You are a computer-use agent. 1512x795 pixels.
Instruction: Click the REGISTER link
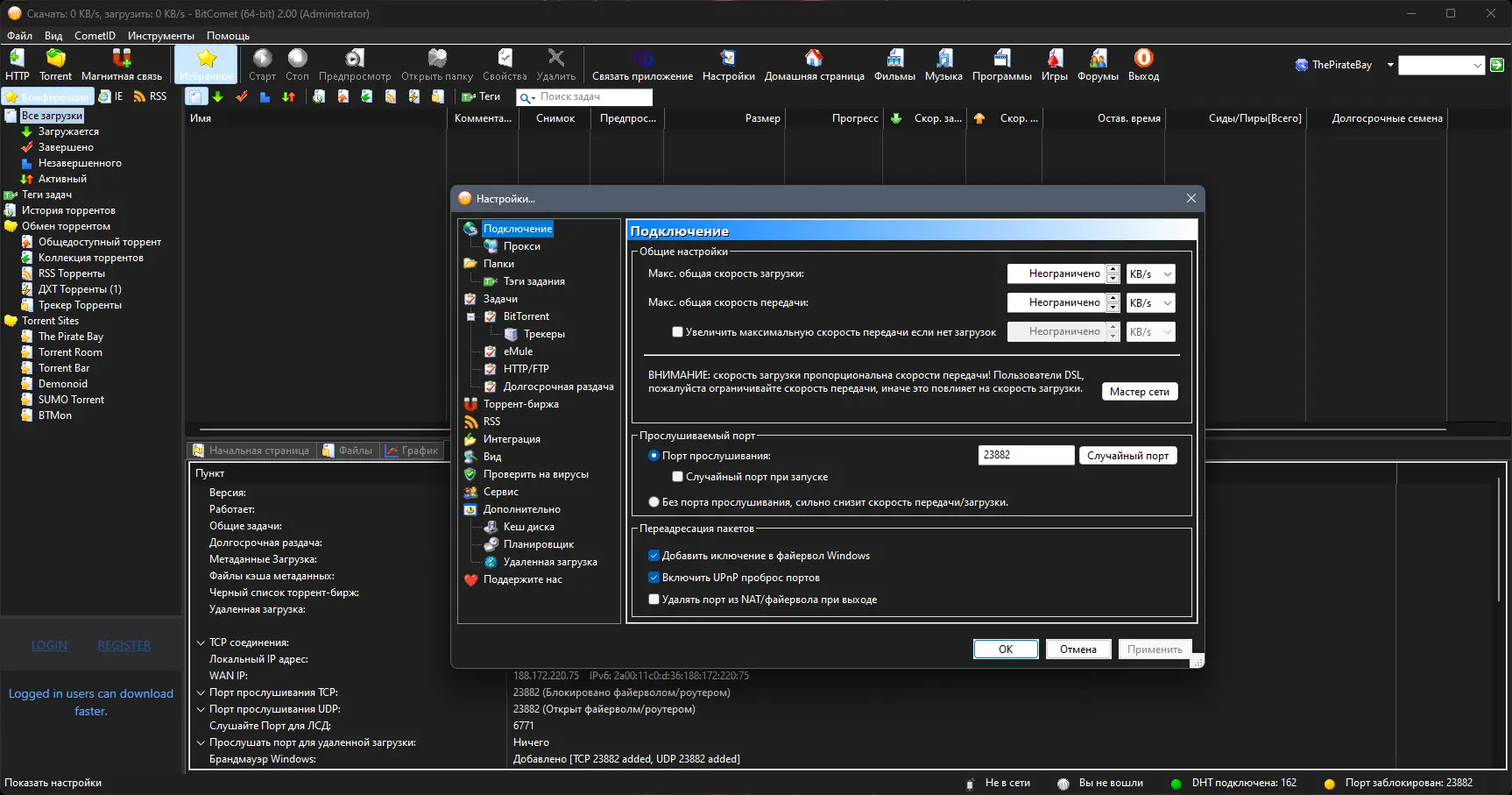(x=124, y=645)
